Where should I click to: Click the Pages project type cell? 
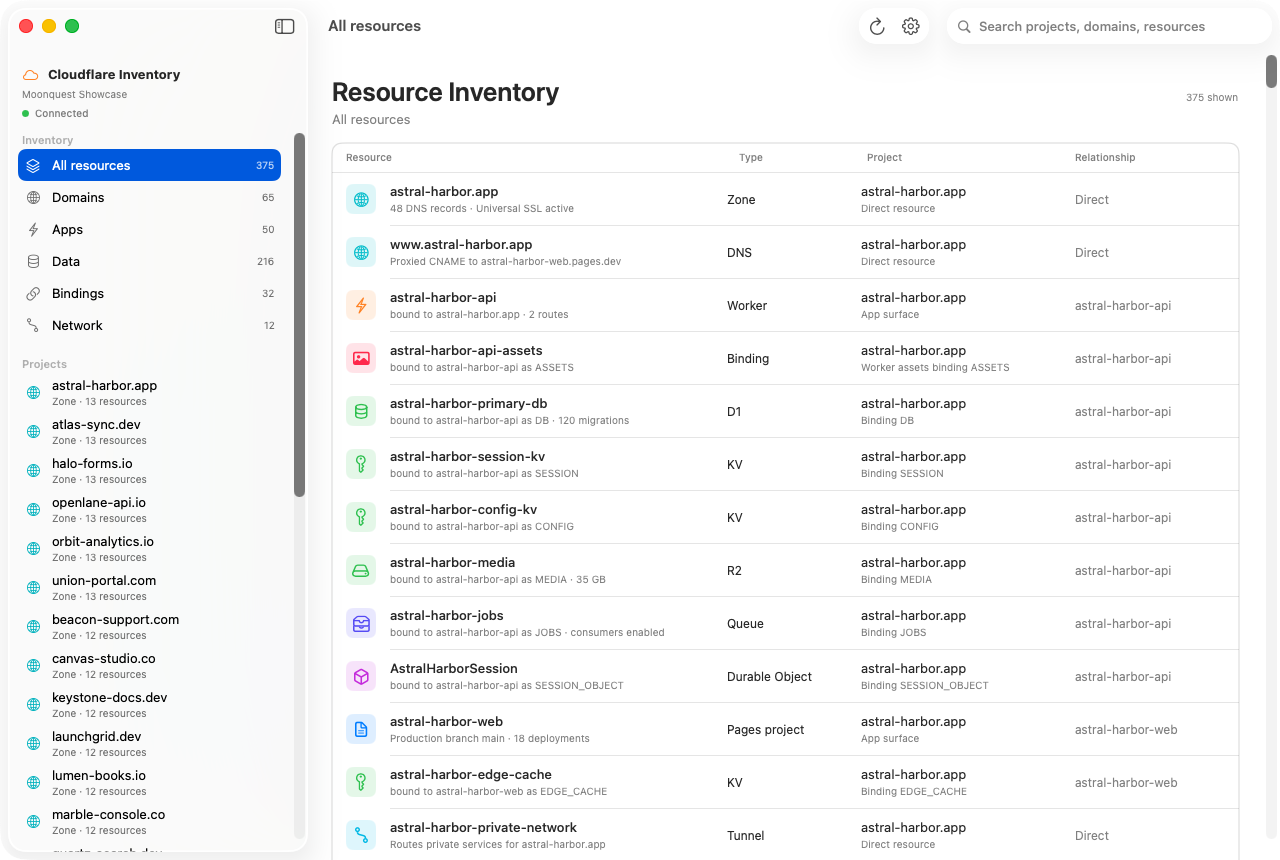(x=765, y=730)
